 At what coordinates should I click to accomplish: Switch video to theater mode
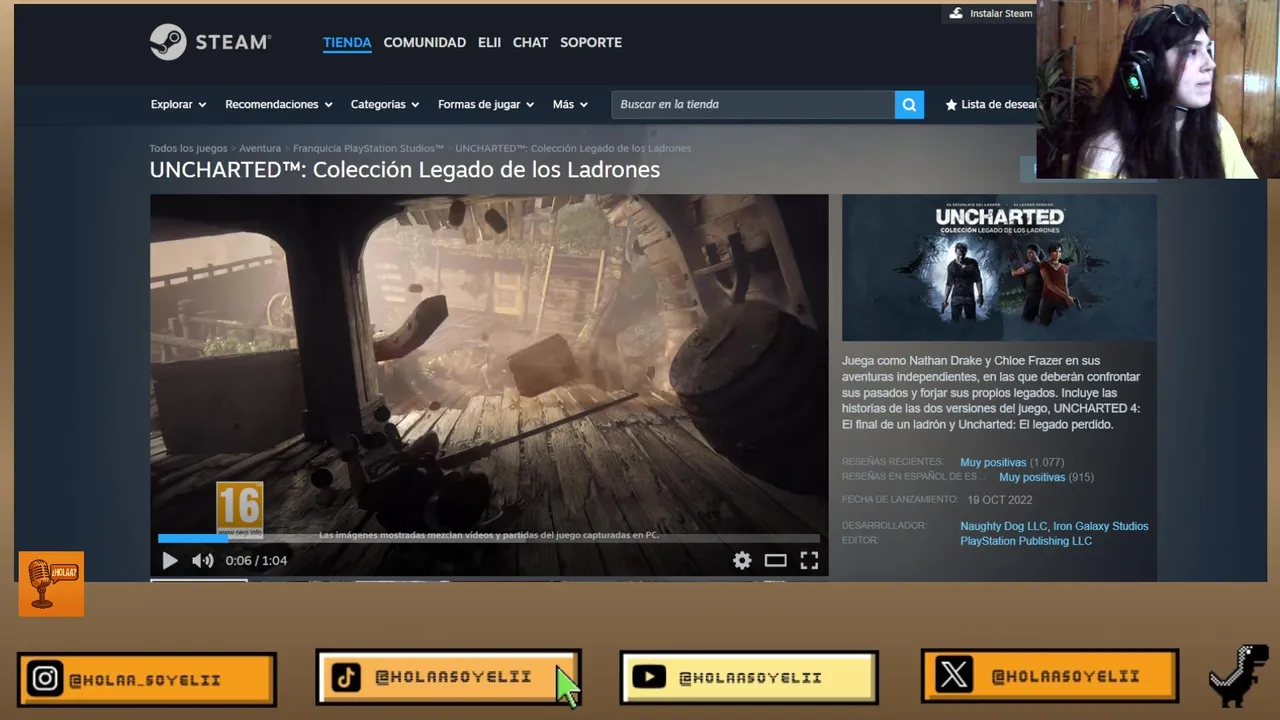[776, 561]
